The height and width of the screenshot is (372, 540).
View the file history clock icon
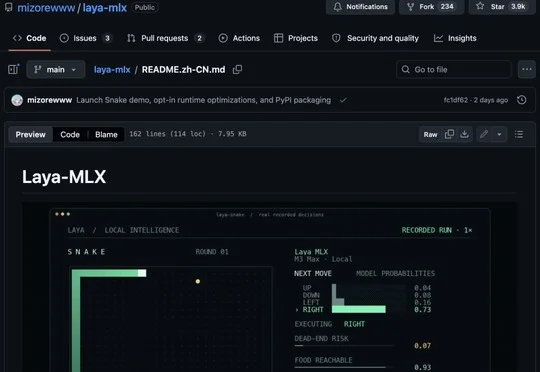tap(522, 100)
